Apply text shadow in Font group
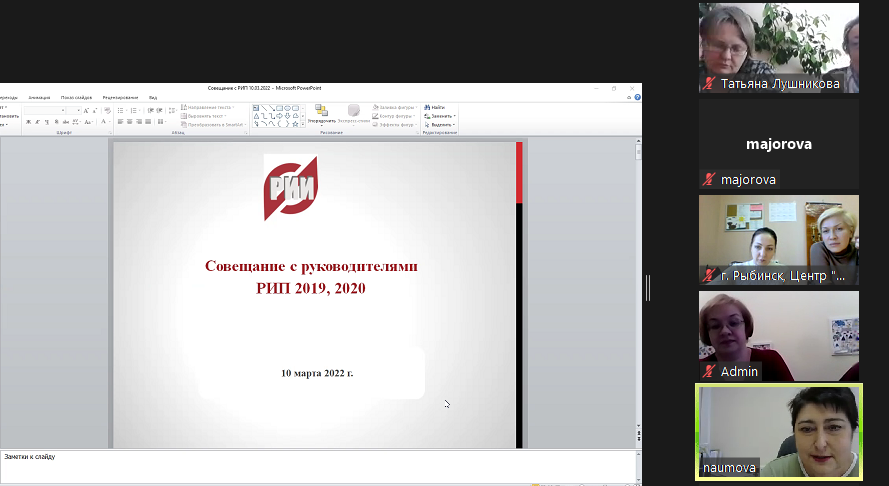Screen dimensions: 889x486 click(57, 122)
